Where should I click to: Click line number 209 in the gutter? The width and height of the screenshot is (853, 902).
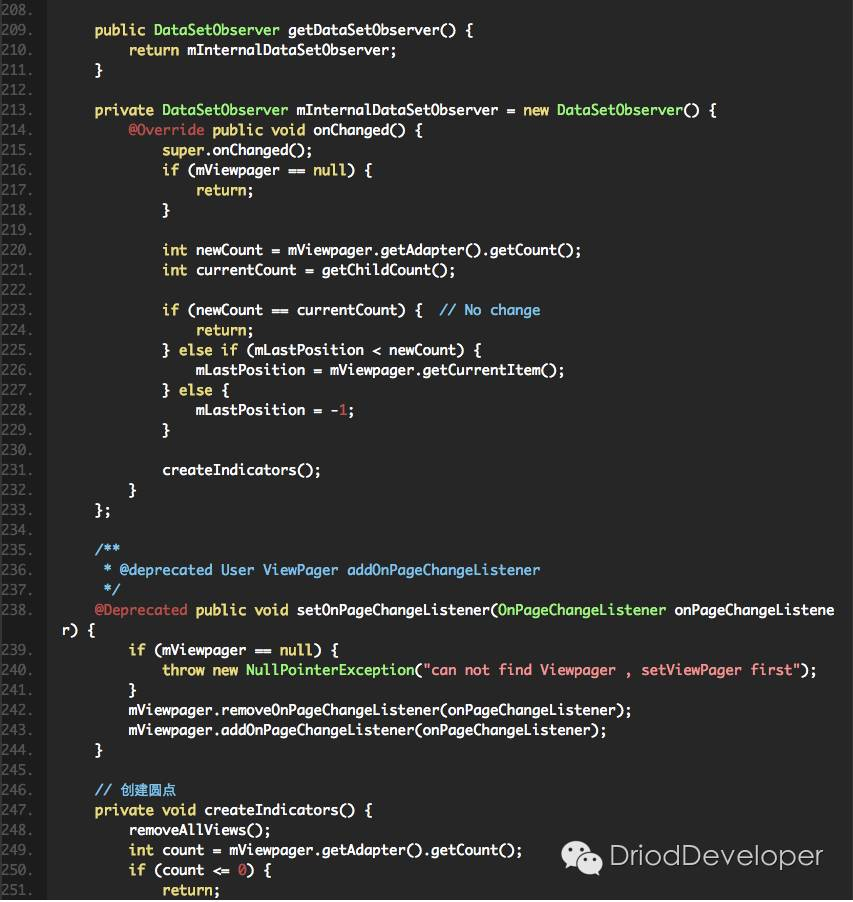point(16,30)
